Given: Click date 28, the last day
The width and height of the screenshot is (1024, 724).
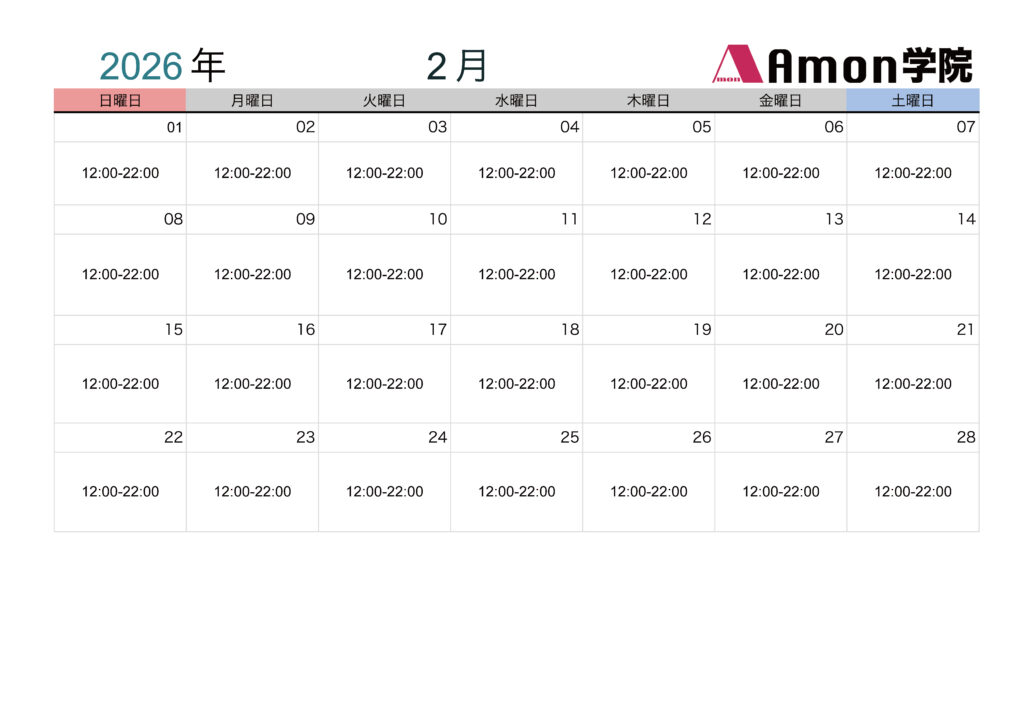Looking at the screenshot, I should pos(965,437).
